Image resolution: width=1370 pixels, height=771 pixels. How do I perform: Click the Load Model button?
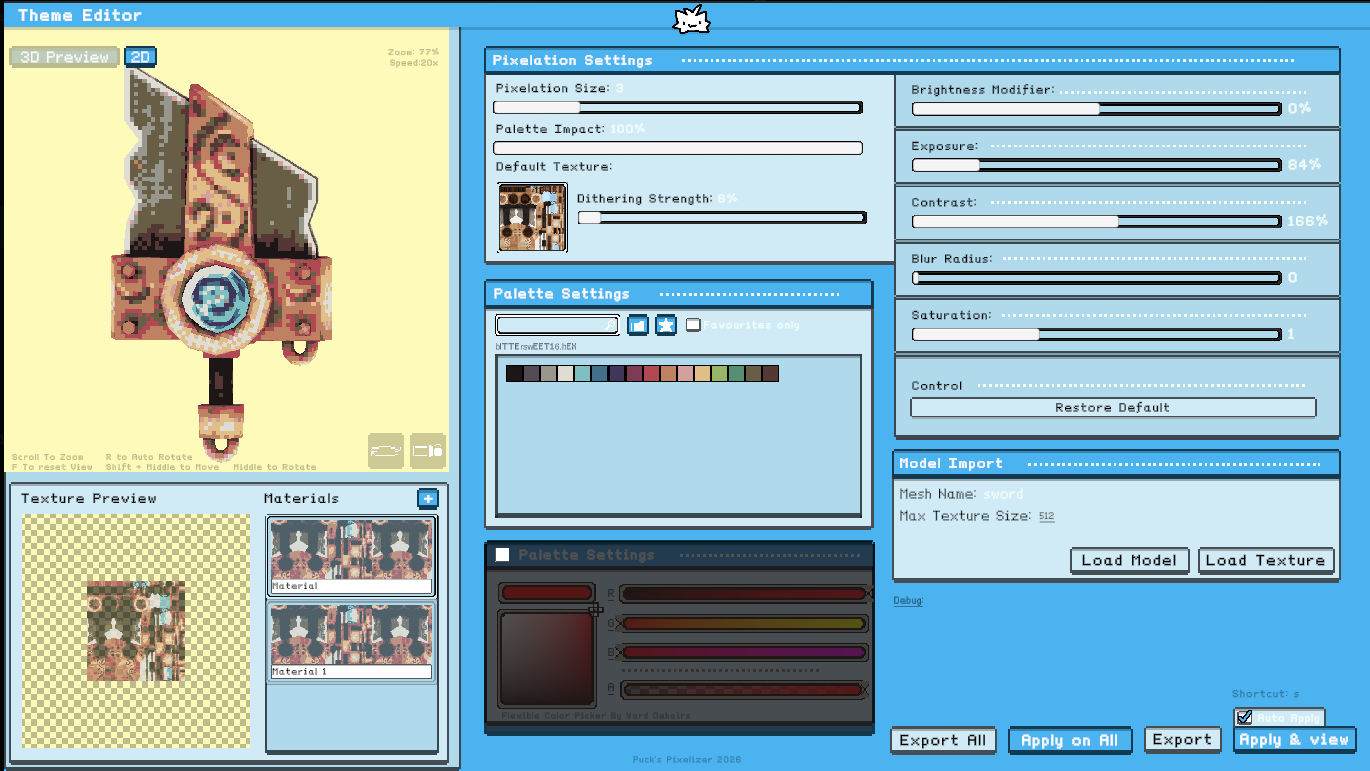(x=1129, y=560)
